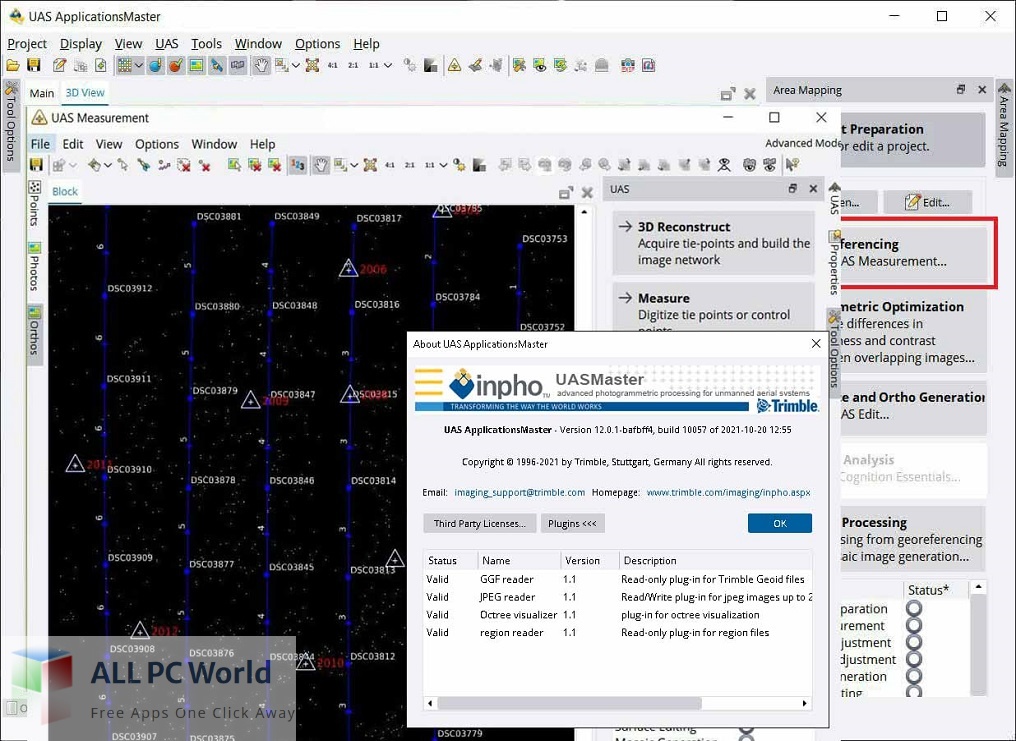Screen dimensions: 1016x741
Task: Click the 3D Reconstruct step
Action: [x=713, y=243]
